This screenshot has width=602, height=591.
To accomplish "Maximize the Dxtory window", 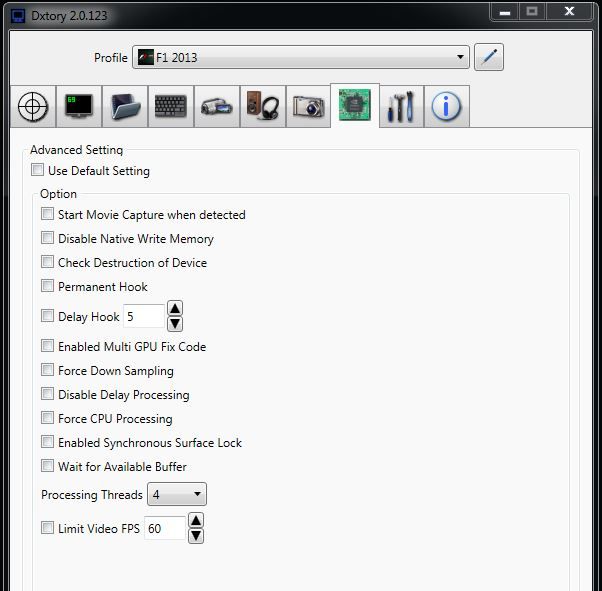I will (532, 12).
